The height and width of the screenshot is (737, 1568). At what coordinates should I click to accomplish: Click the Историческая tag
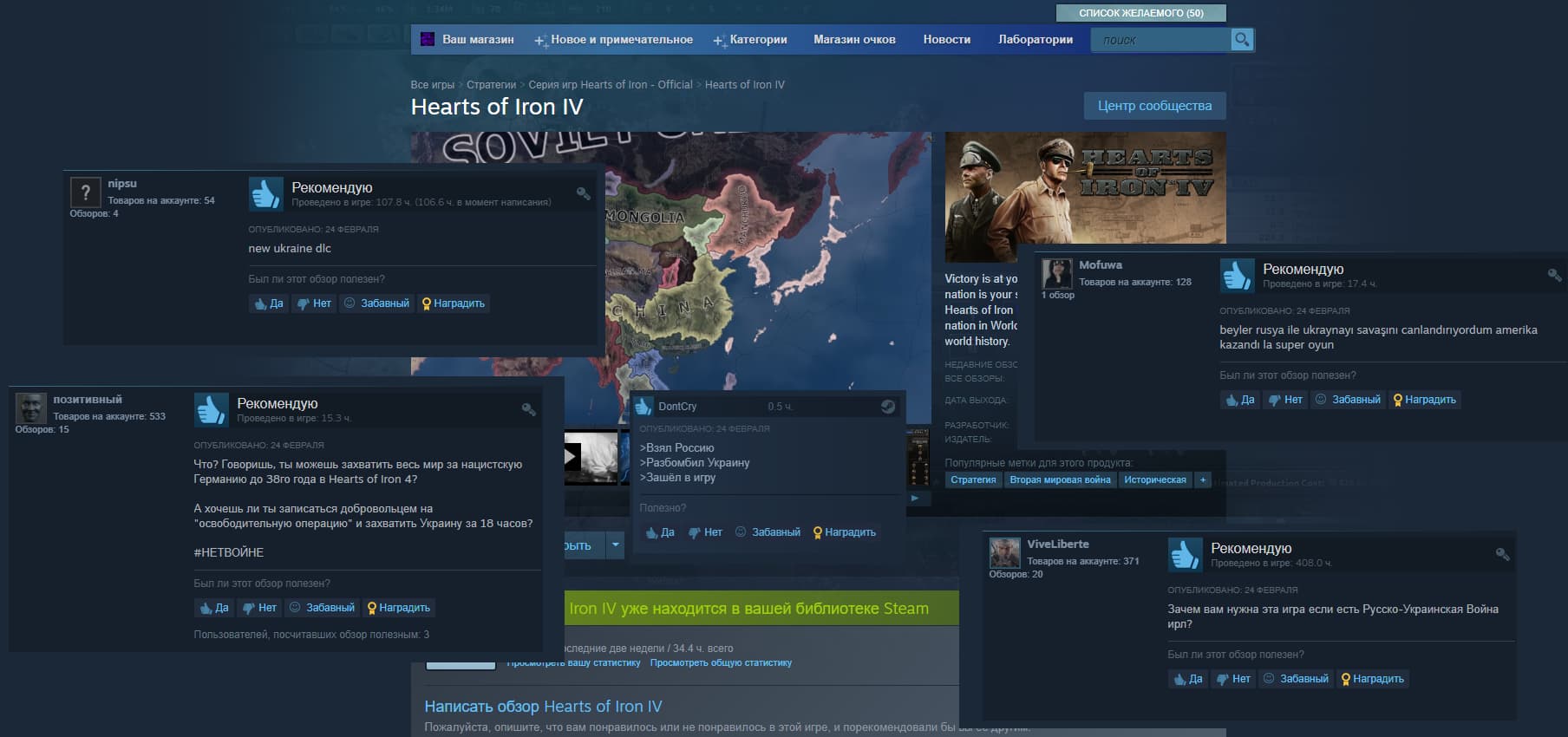[1155, 479]
